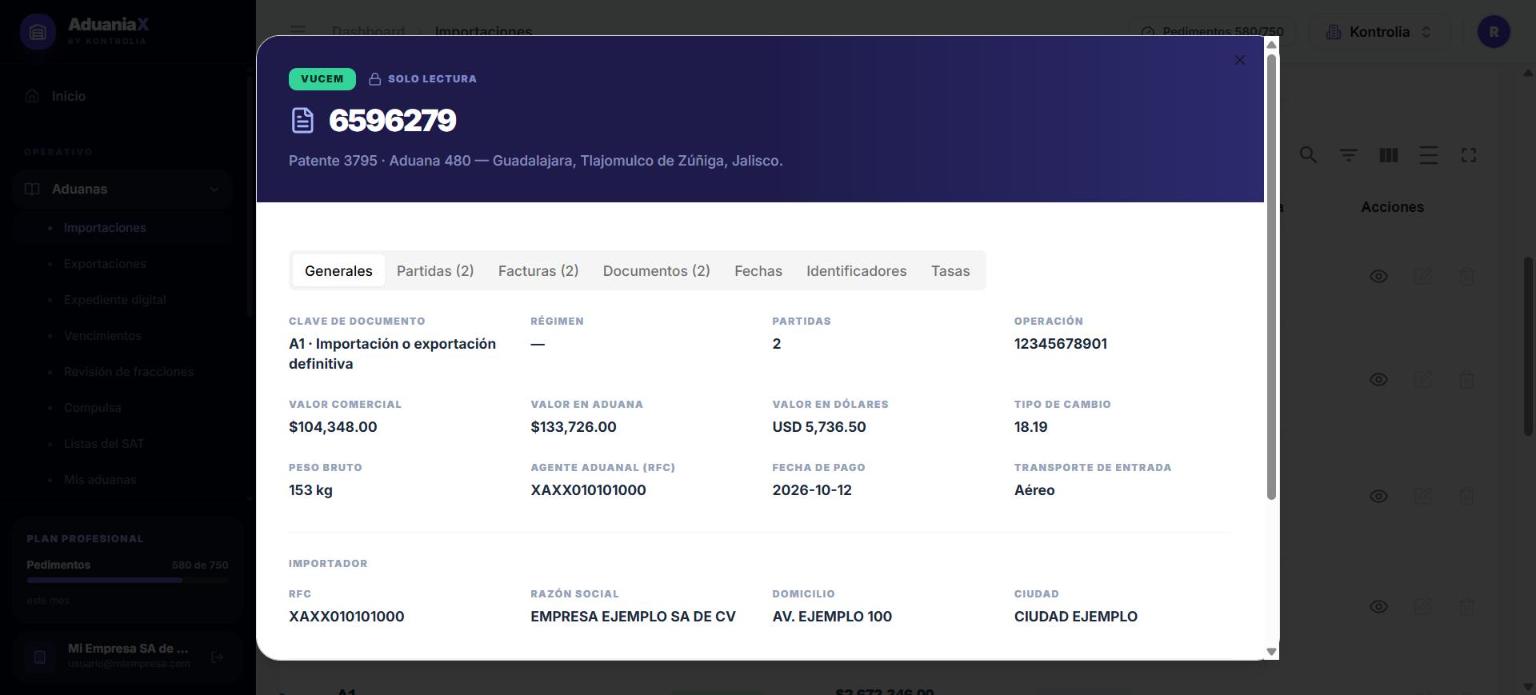Screen dimensions: 1536x695
Task: Select the Documentos (2) tab
Action: (656, 271)
